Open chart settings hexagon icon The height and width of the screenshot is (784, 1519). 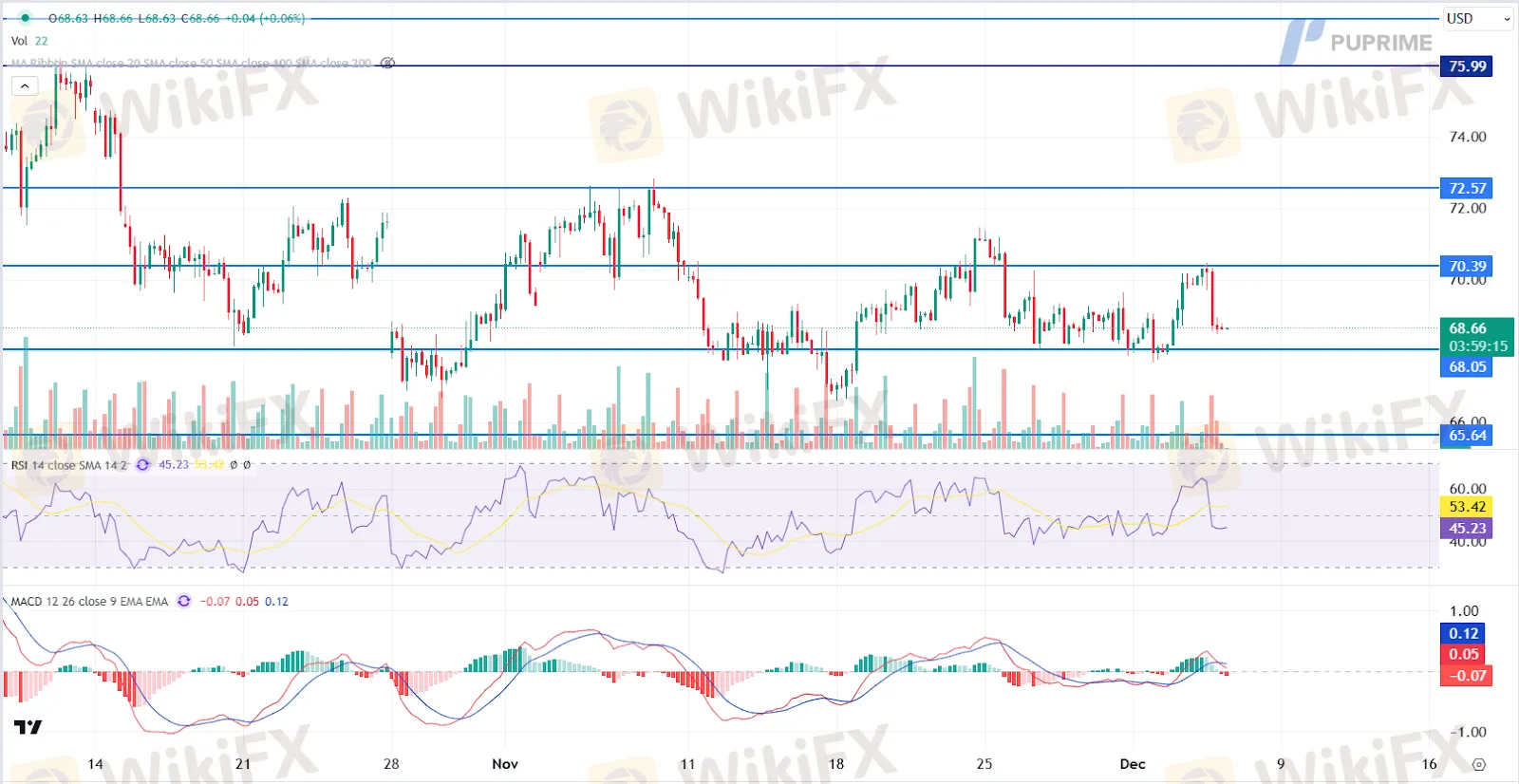pos(1478,764)
